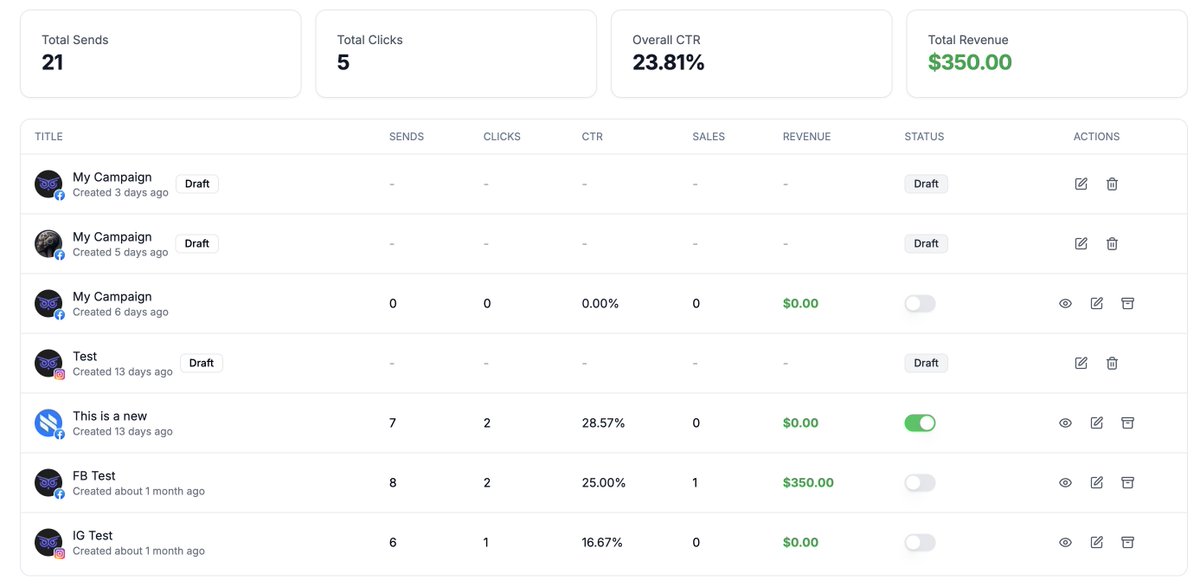Sort by the TITLE column header
Image resolution: width=1200 pixels, height=587 pixels.
[x=48, y=137]
